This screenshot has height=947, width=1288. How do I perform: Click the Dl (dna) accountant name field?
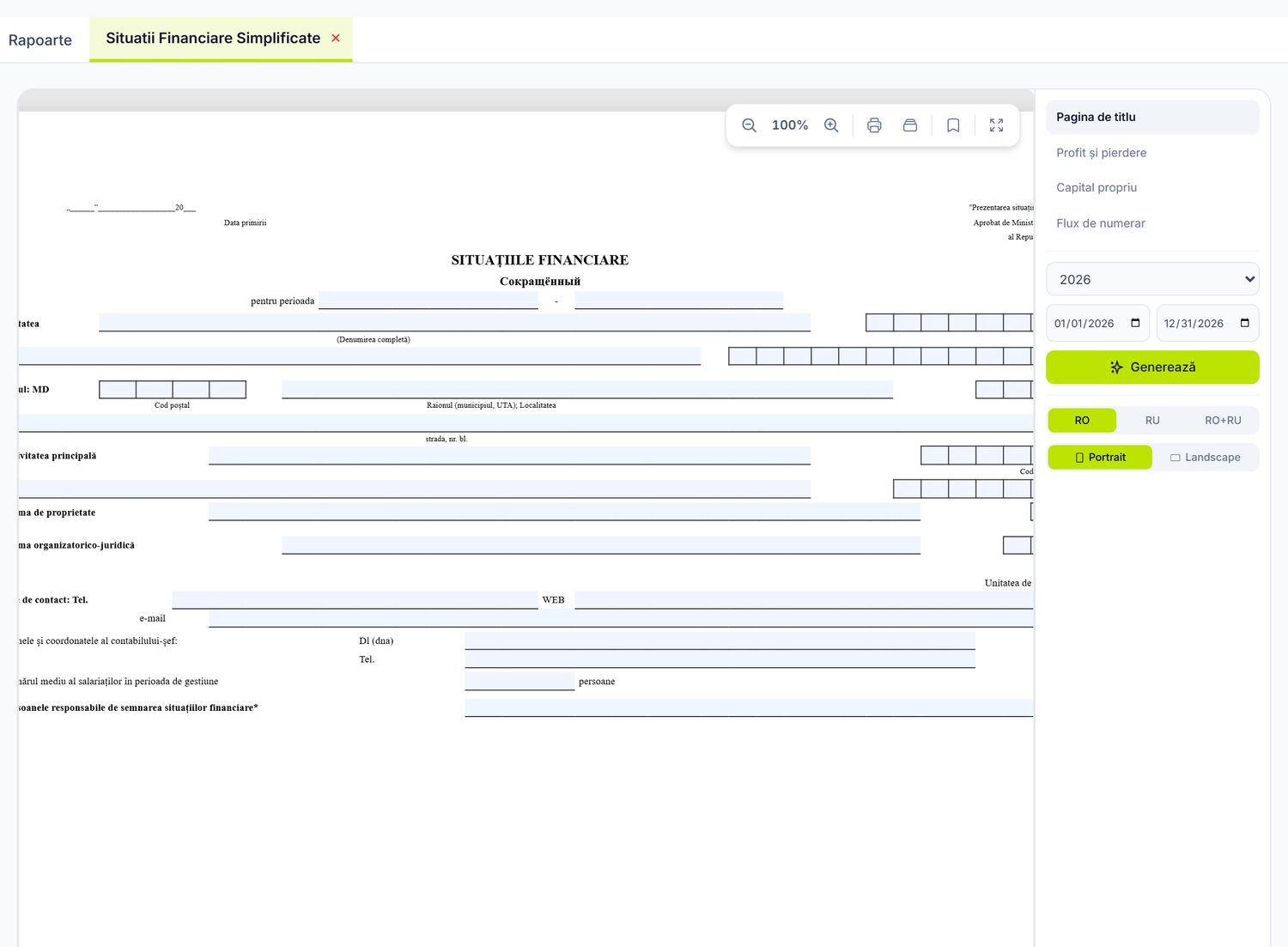(720, 640)
